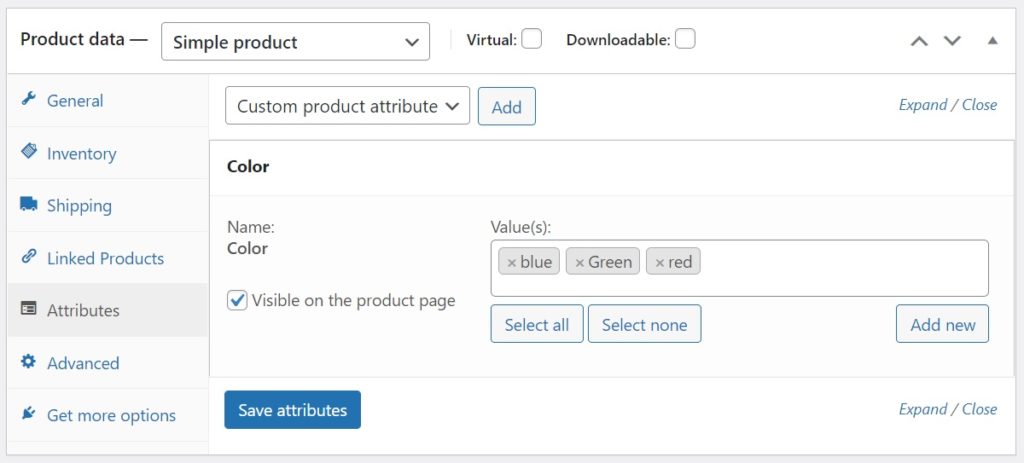This screenshot has height=463, width=1024.
Task: Open the Inventory tab
Action: coord(108,153)
